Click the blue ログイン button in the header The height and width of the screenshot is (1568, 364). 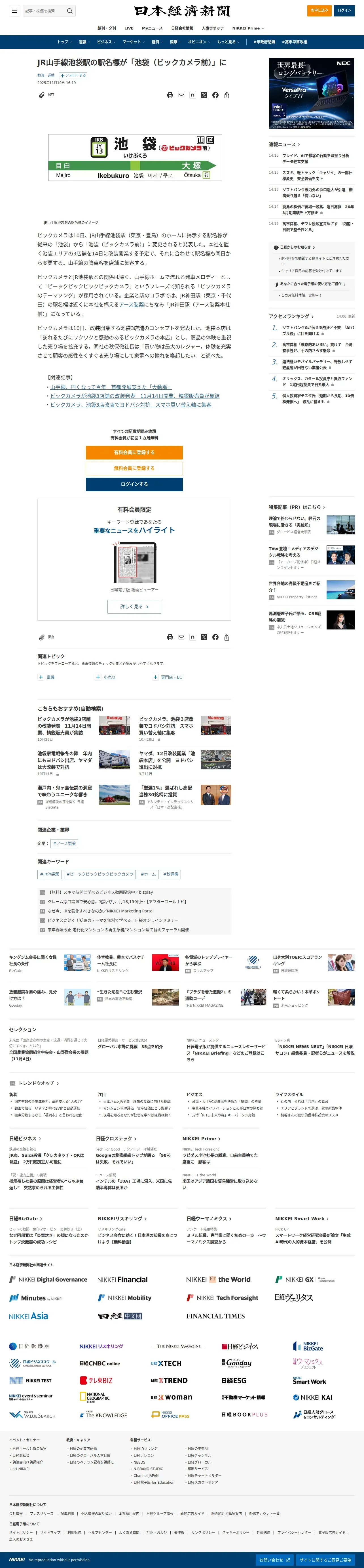[x=344, y=10]
